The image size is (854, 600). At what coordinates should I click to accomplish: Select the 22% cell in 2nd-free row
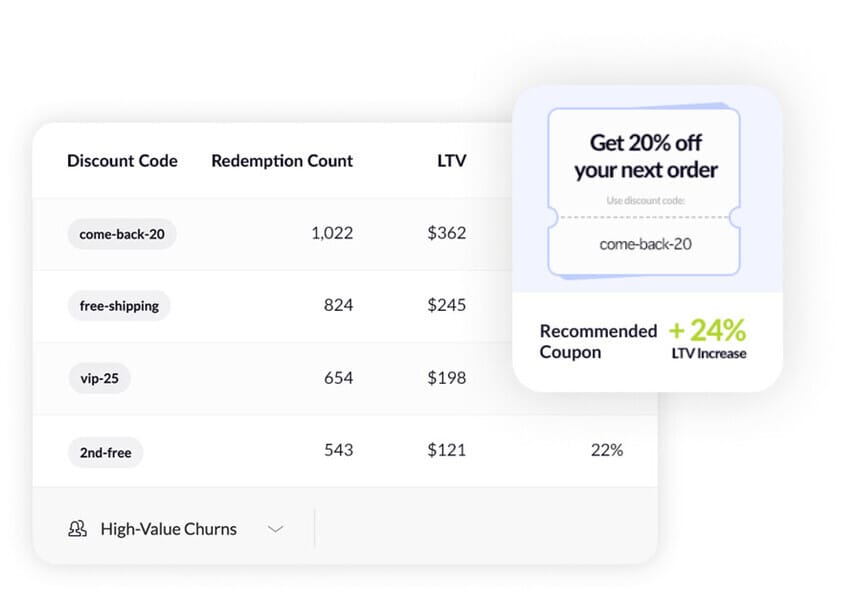tap(606, 450)
